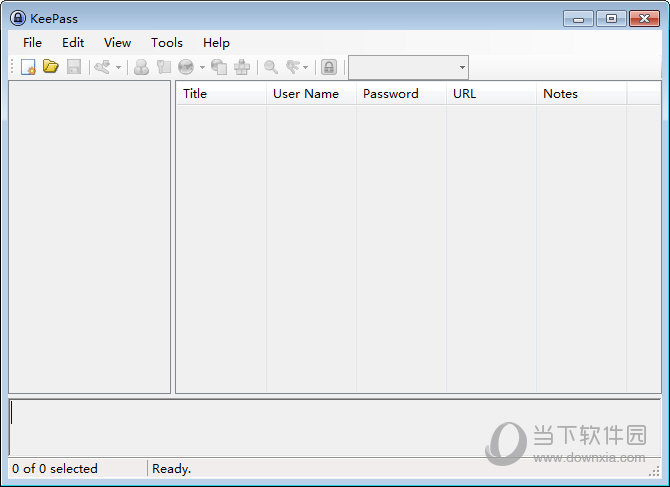
Task: Click the toolbar drag grip handle
Action: pos(12,67)
